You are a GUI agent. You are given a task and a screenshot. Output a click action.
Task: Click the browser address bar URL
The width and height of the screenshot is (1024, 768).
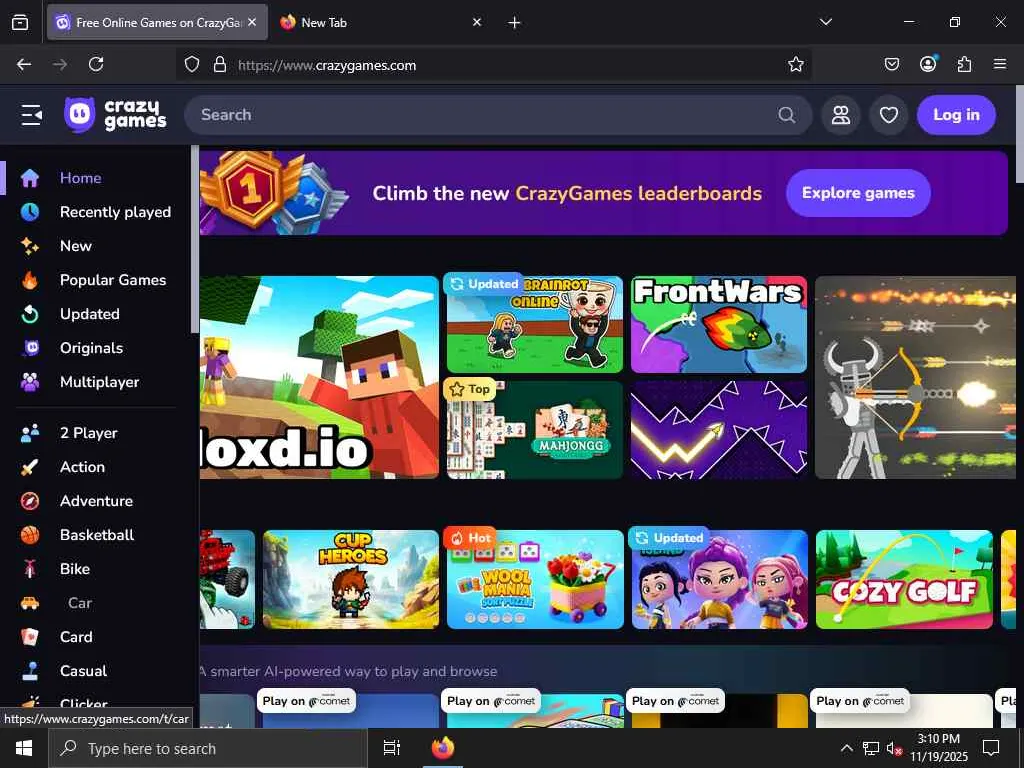pos(327,65)
